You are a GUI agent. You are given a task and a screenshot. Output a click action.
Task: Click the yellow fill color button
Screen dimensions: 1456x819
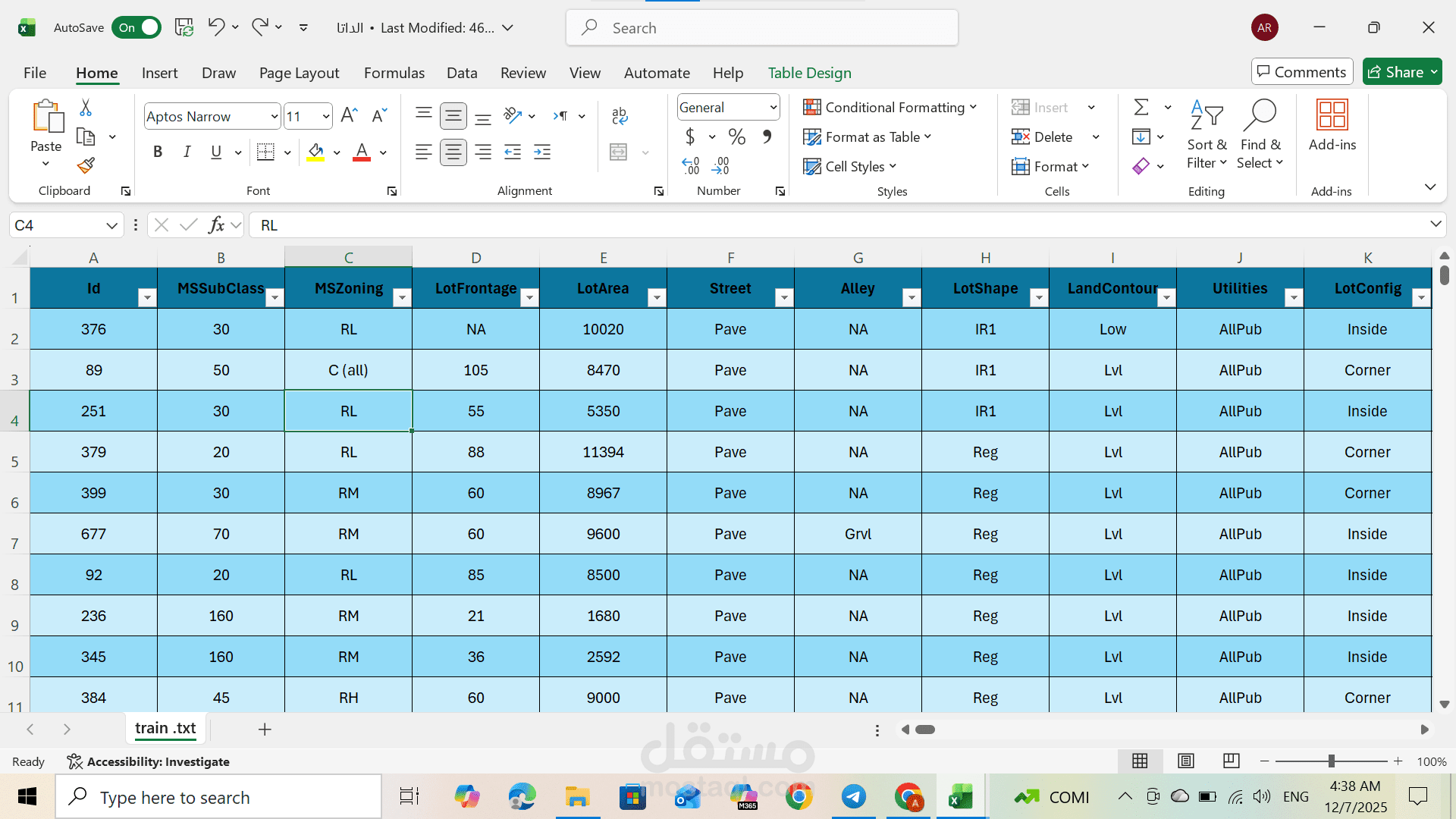[315, 152]
